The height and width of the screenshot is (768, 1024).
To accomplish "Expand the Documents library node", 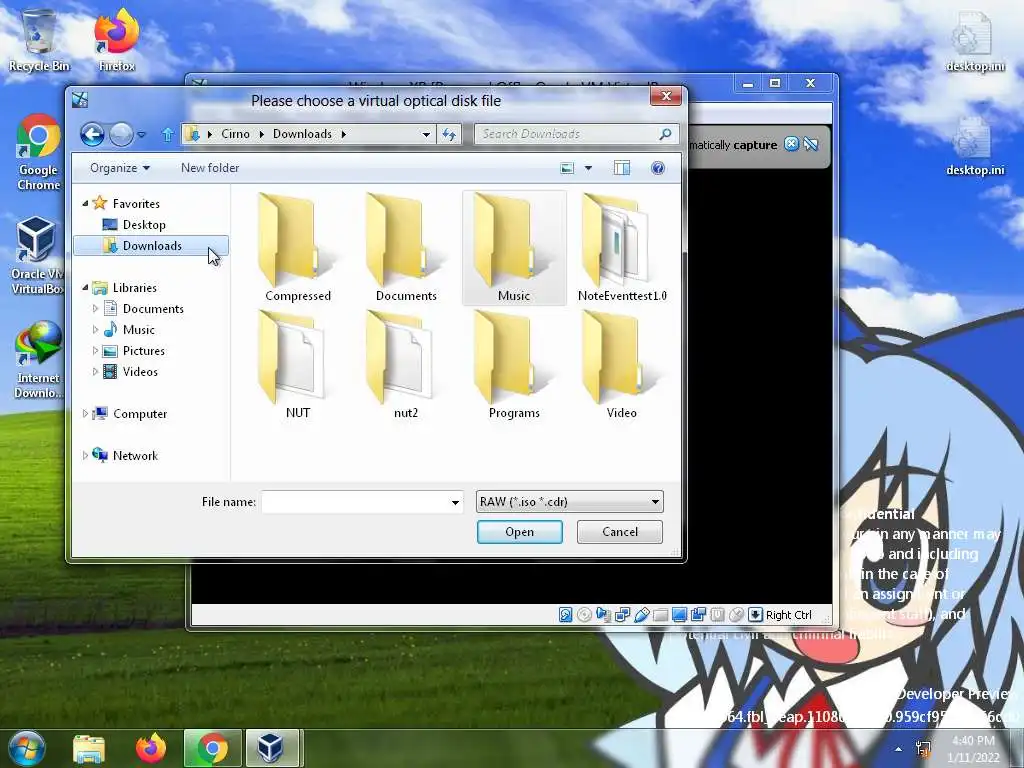I will click(95, 308).
